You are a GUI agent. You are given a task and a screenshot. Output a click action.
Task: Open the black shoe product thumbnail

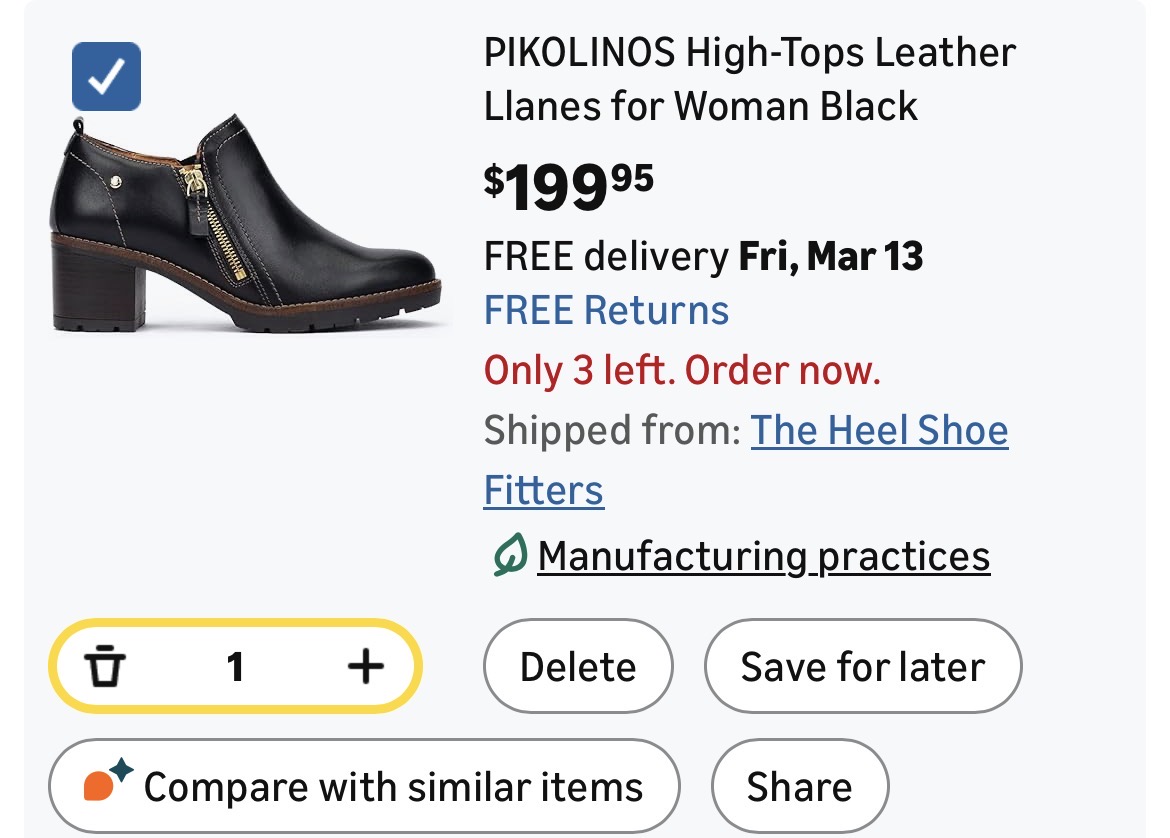(x=245, y=224)
